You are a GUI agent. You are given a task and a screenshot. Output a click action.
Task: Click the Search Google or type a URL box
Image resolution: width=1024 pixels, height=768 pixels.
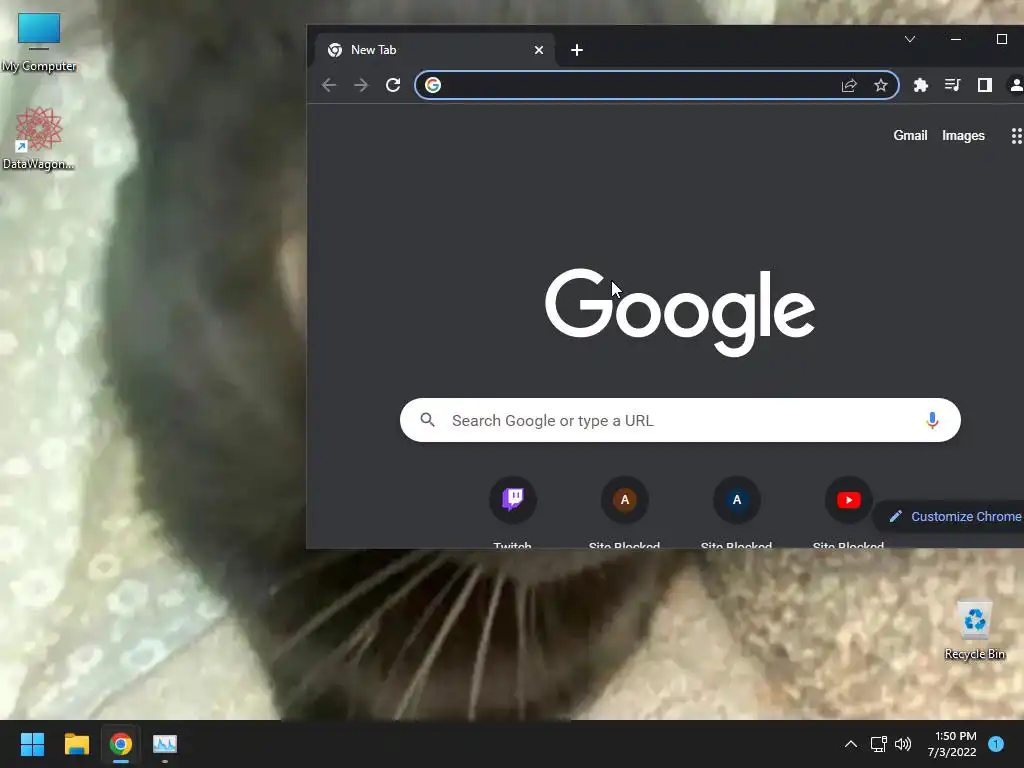pyautogui.click(x=680, y=420)
